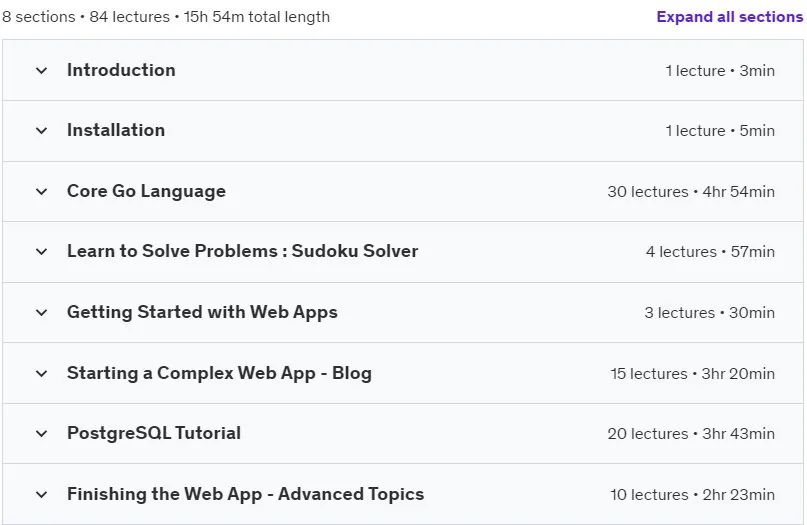
Task: Click the 15 lectures • 3hr 20min label
Action: 692,373
